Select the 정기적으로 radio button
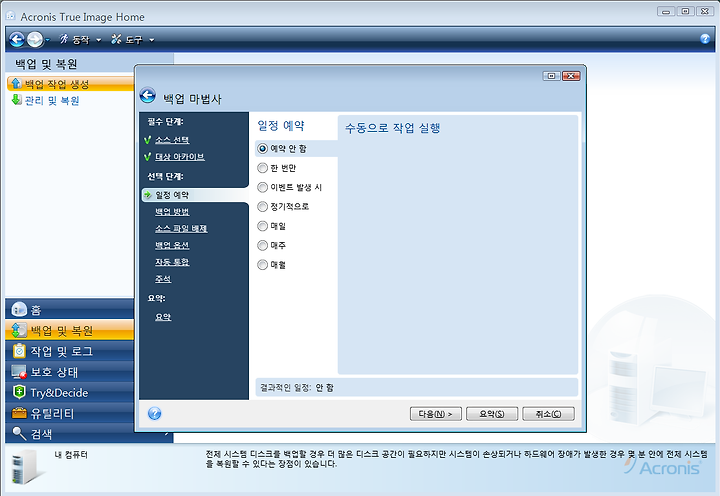720x496 pixels. point(262,207)
